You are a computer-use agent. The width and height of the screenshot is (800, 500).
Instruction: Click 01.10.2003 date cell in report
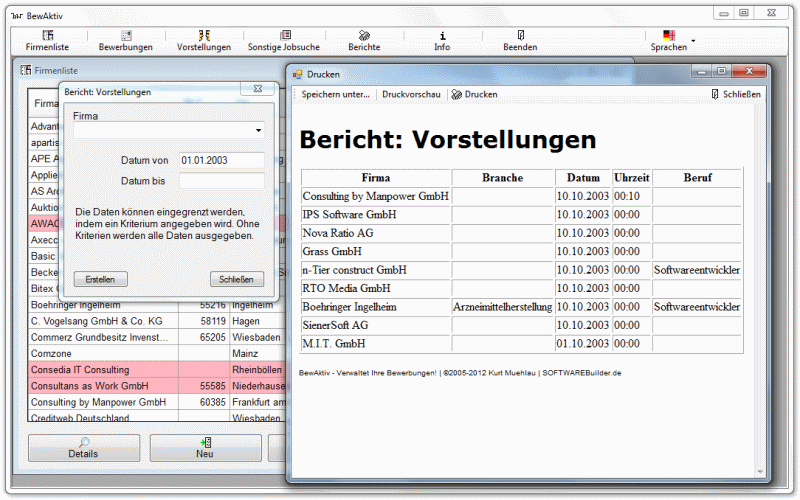583,343
